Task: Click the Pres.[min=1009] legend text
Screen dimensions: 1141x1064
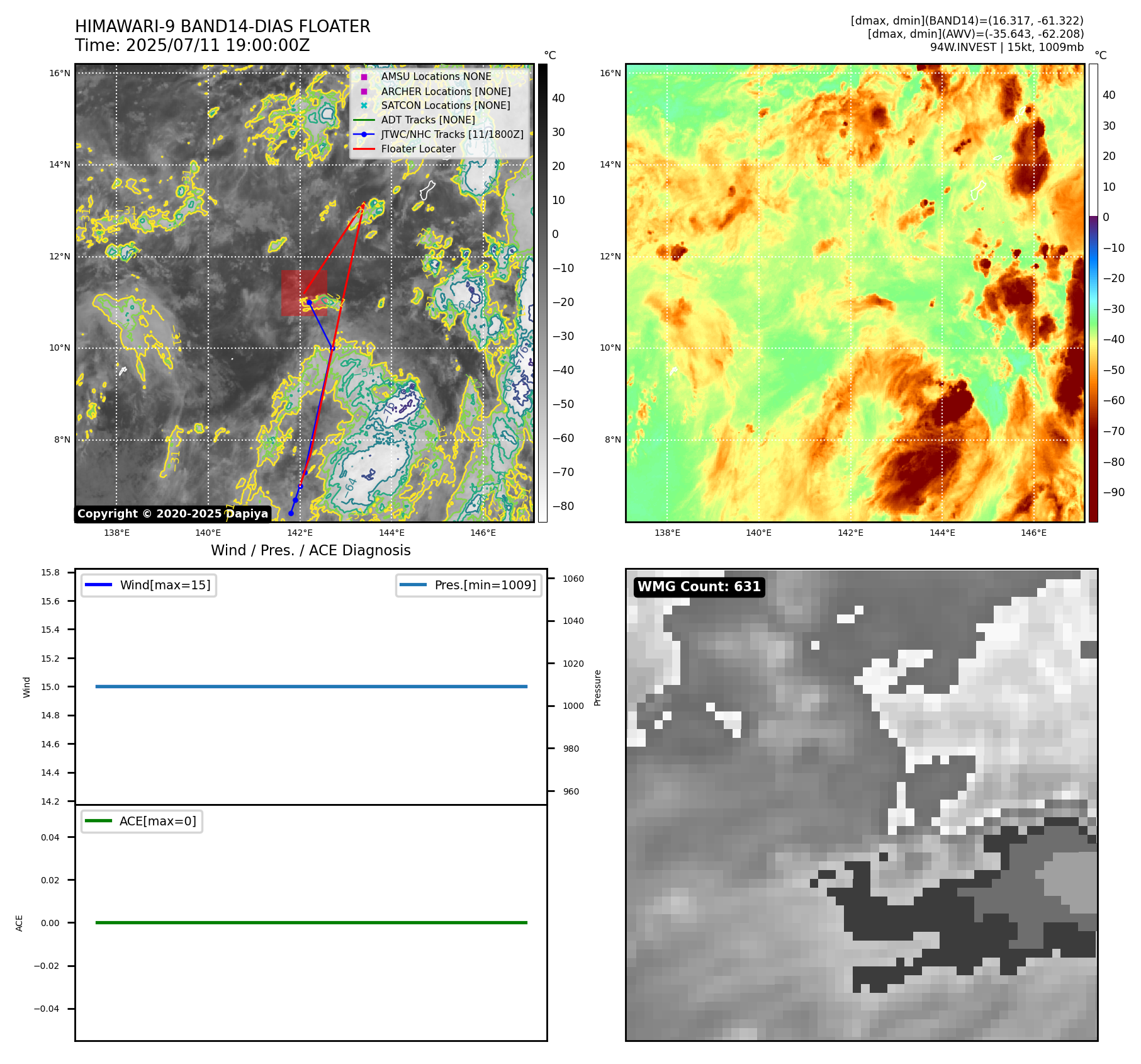Action: [485, 585]
